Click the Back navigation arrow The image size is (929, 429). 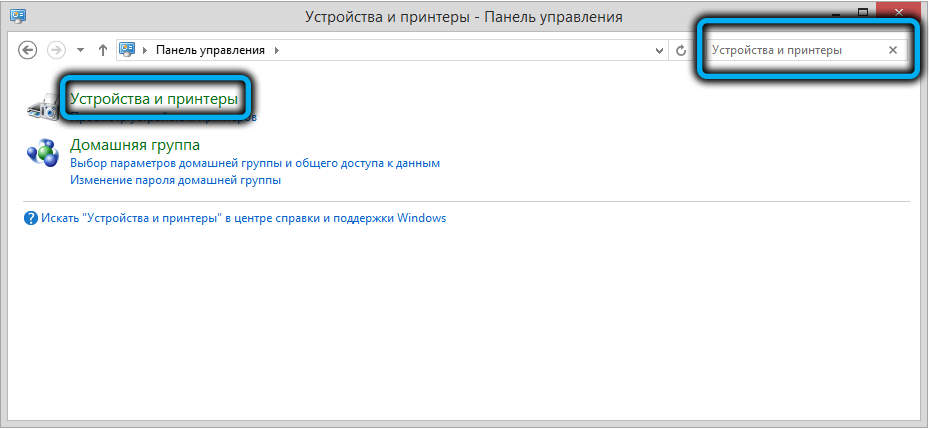[x=28, y=50]
